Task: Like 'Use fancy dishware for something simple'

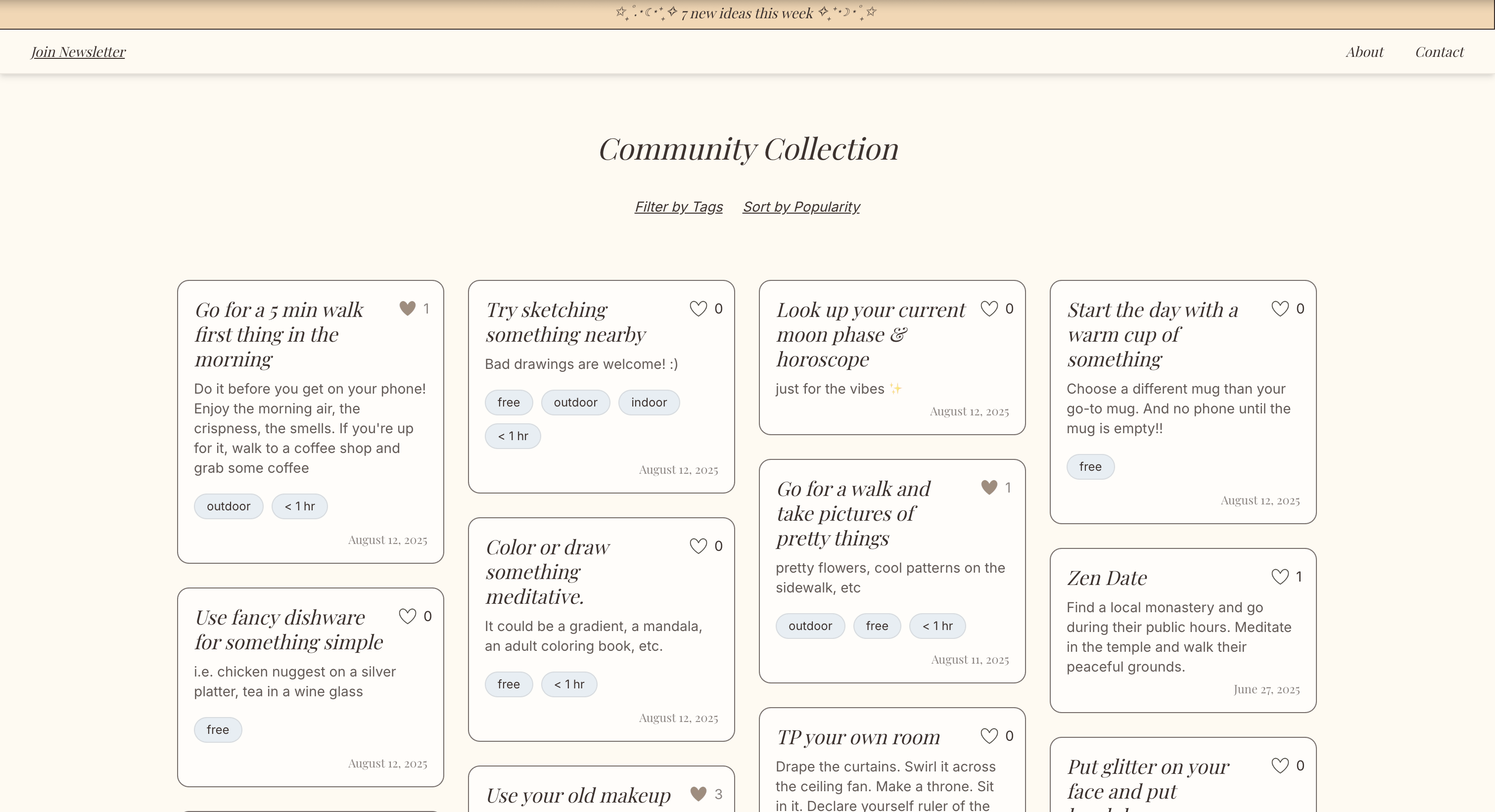Action: (408, 616)
